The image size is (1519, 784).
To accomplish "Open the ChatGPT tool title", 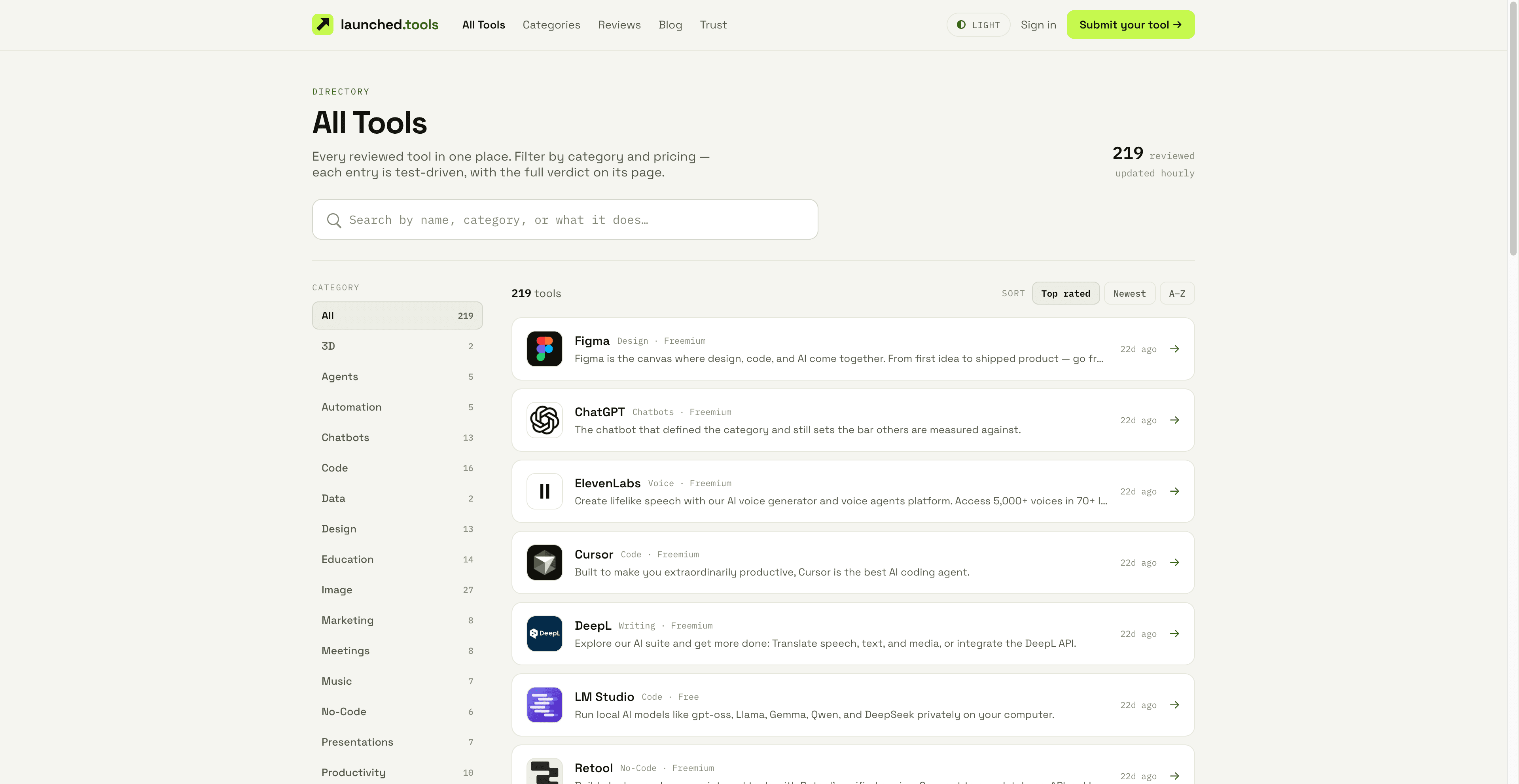I will [x=600, y=412].
